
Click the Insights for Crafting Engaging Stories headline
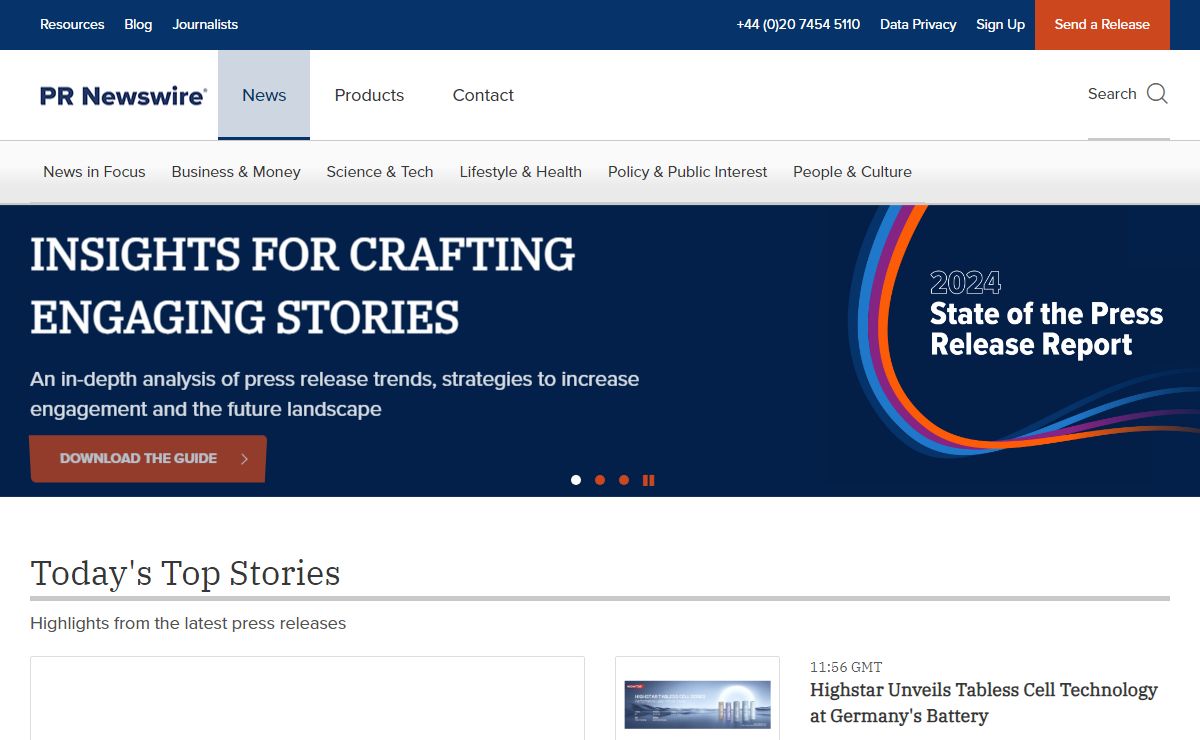(303, 286)
